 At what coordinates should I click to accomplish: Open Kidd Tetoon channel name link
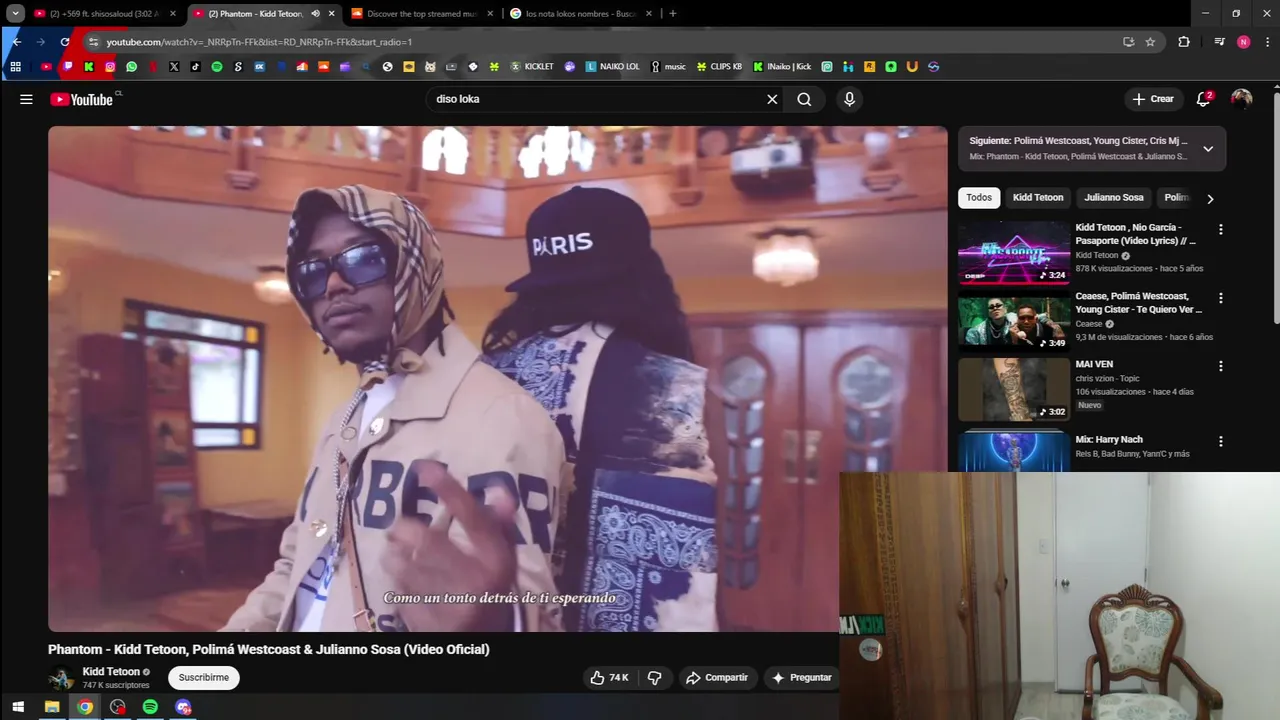111,672
